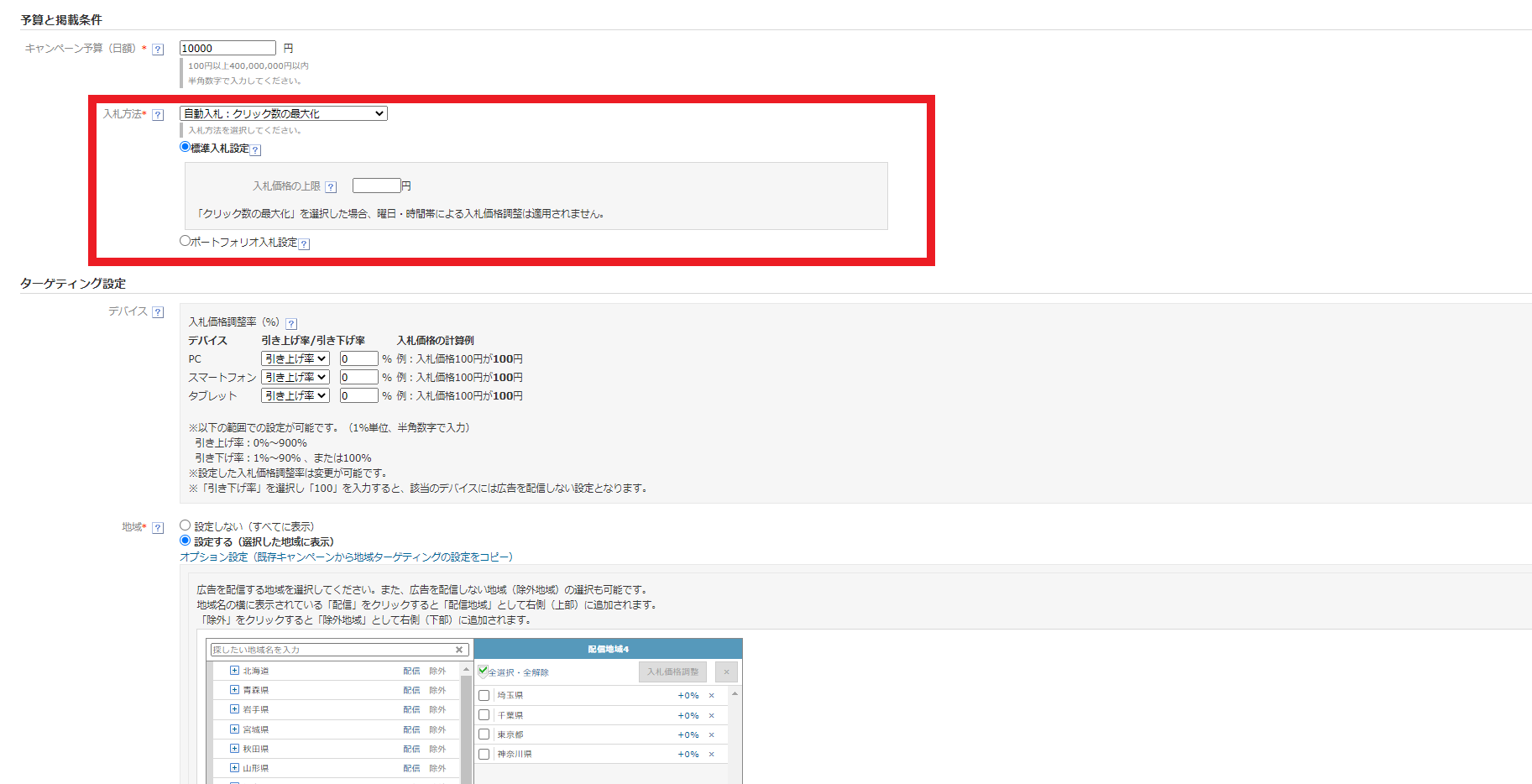Remove 千葉県 with its x icon
Screen dimensions: 1532x784
point(712,716)
